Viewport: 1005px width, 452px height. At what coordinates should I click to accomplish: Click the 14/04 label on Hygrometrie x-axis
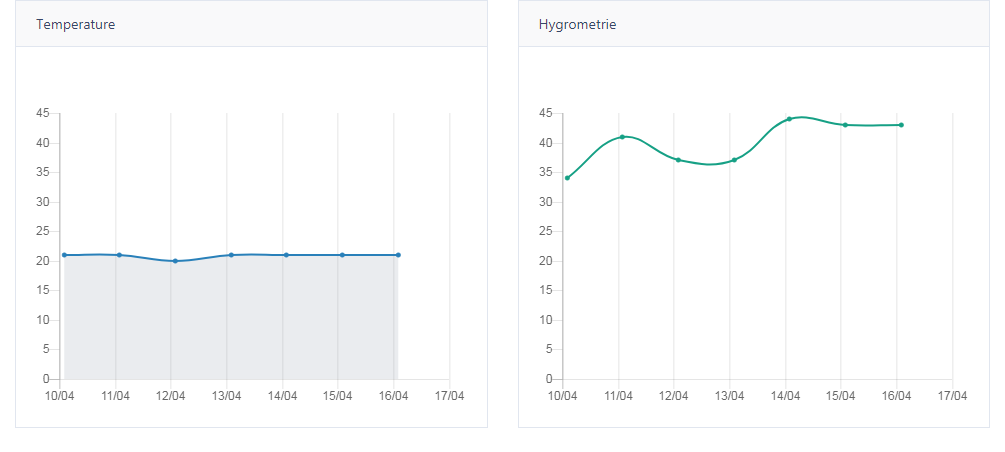(786, 396)
